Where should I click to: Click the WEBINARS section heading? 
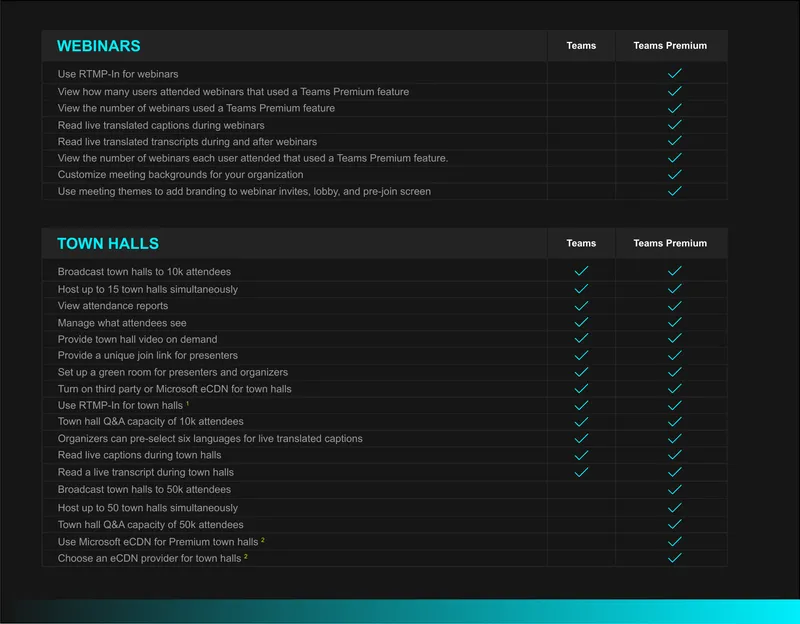pos(98,46)
